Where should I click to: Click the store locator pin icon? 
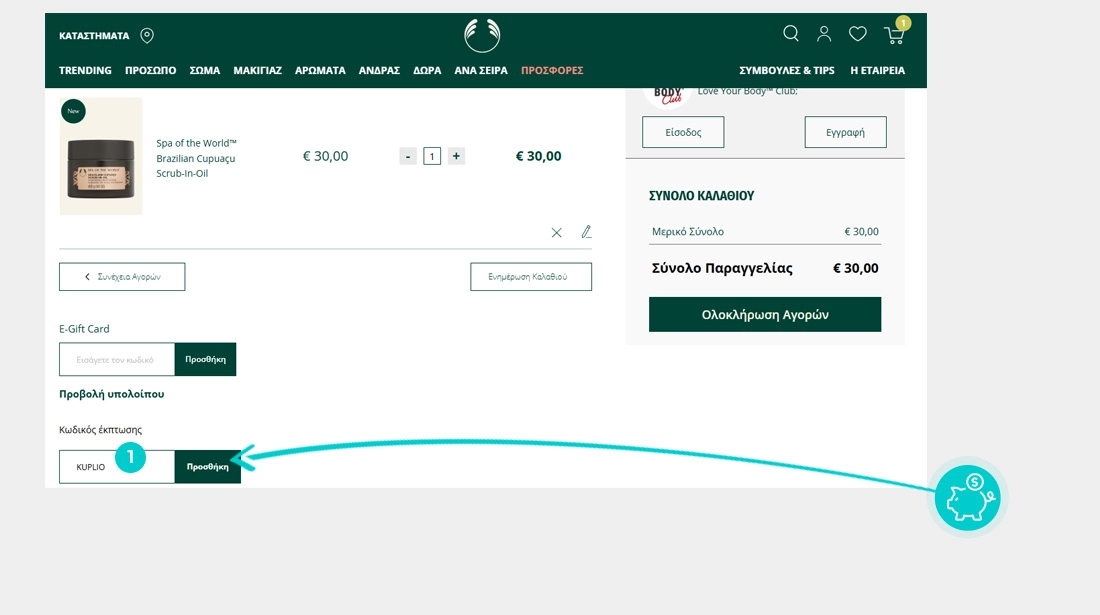147,36
